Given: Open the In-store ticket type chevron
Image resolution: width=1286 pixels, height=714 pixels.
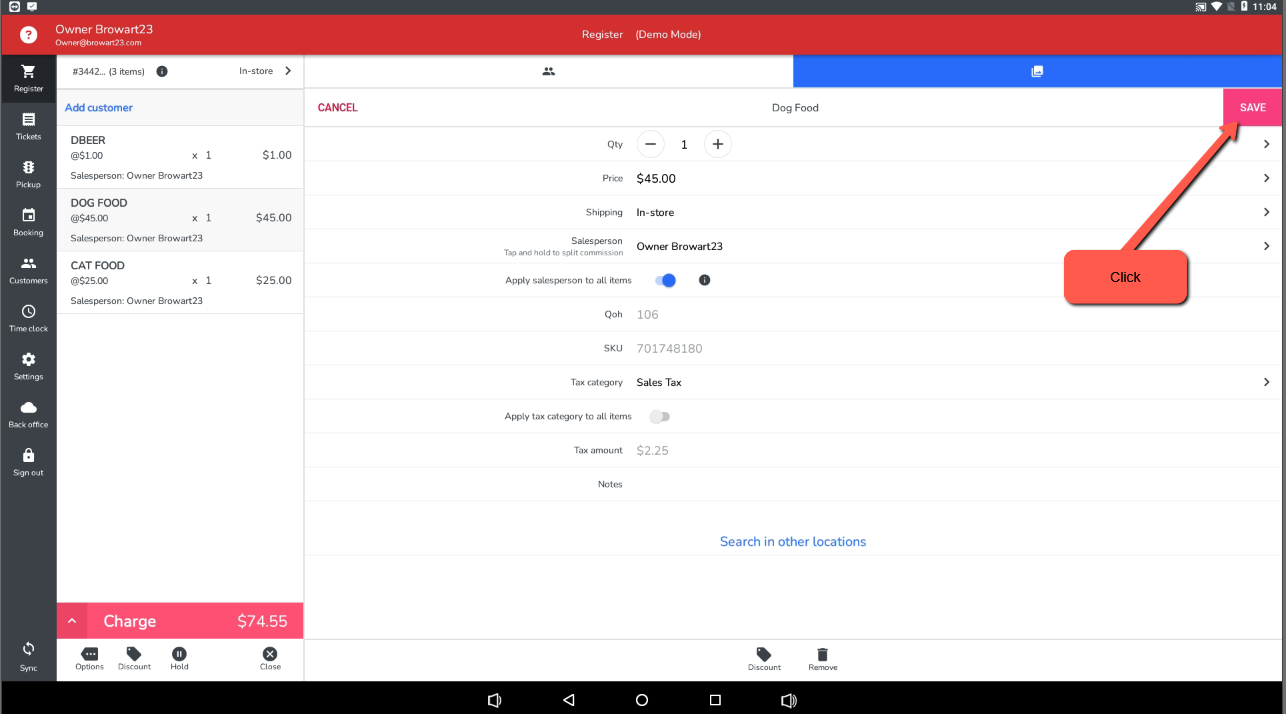Looking at the screenshot, I should coord(288,71).
